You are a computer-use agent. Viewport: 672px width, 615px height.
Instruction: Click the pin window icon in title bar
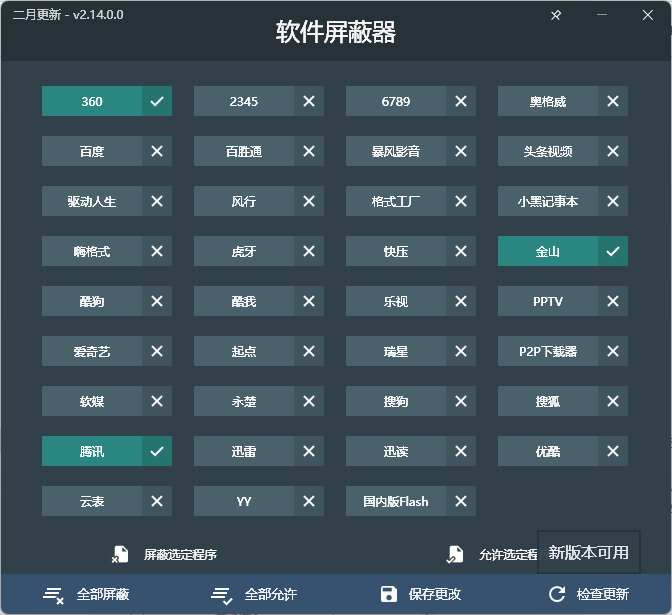pos(557,15)
